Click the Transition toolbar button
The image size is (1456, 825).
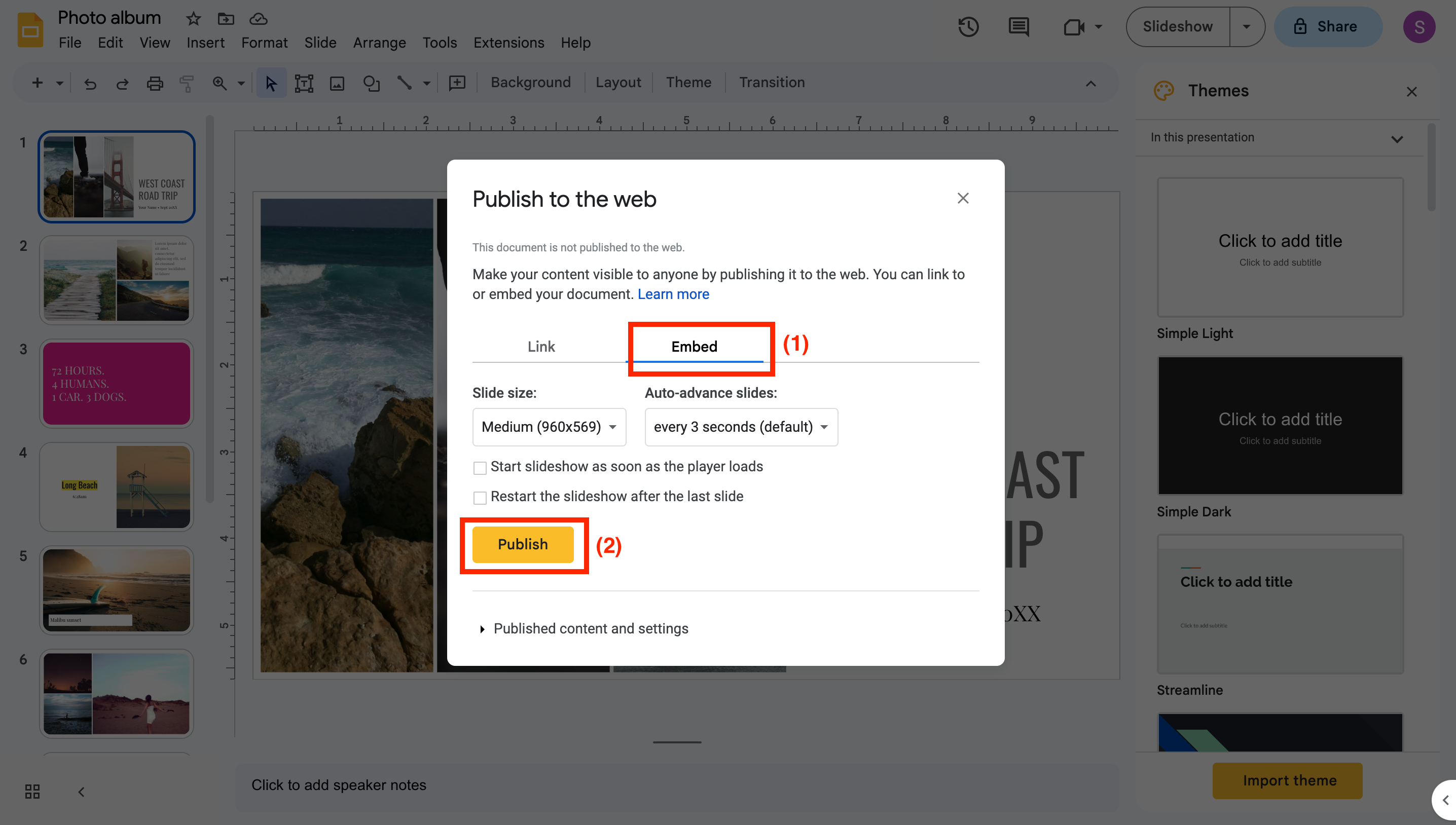[x=772, y=82]
